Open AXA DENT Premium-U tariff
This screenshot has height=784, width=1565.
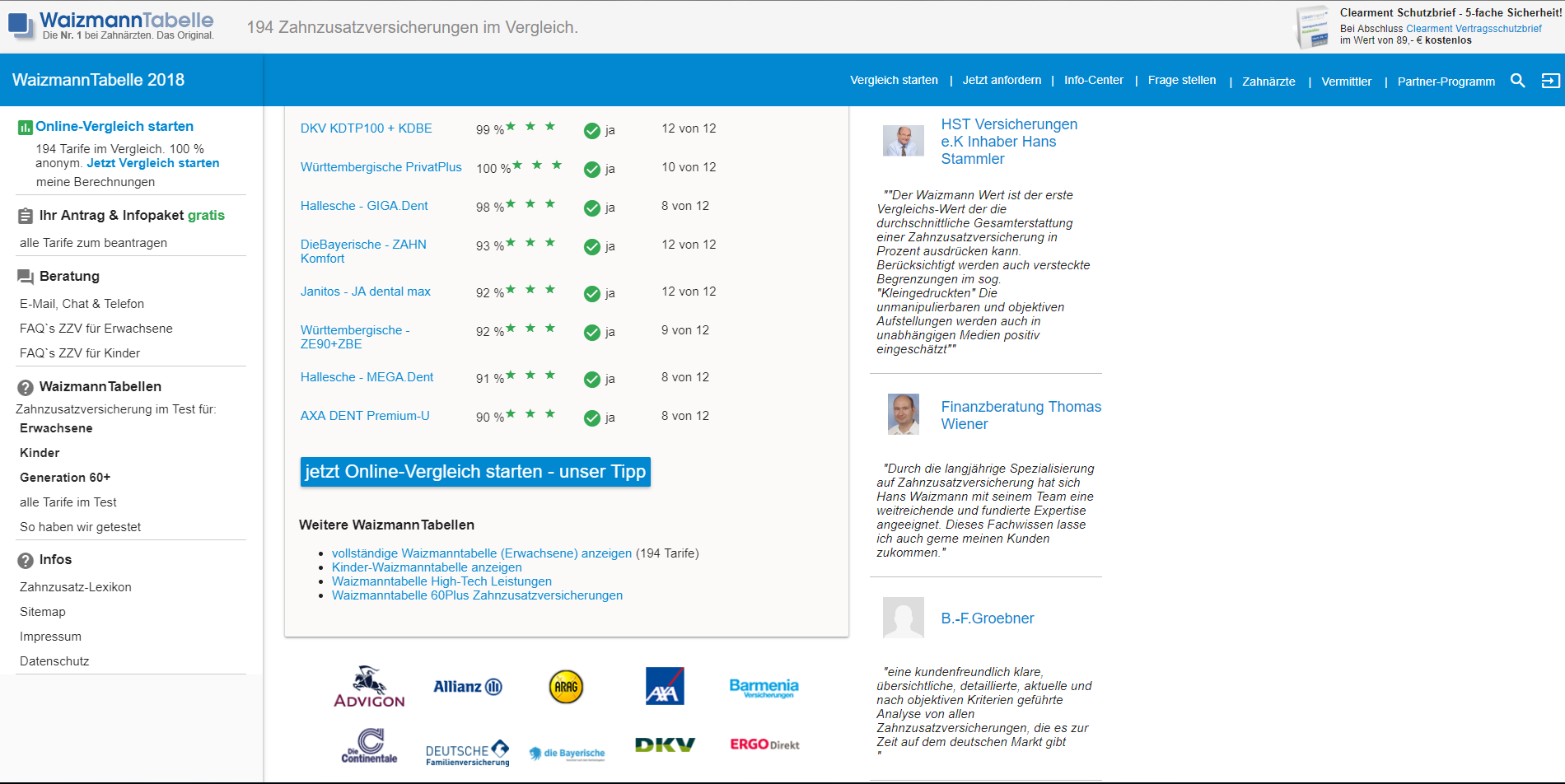[x=365, y=416]
